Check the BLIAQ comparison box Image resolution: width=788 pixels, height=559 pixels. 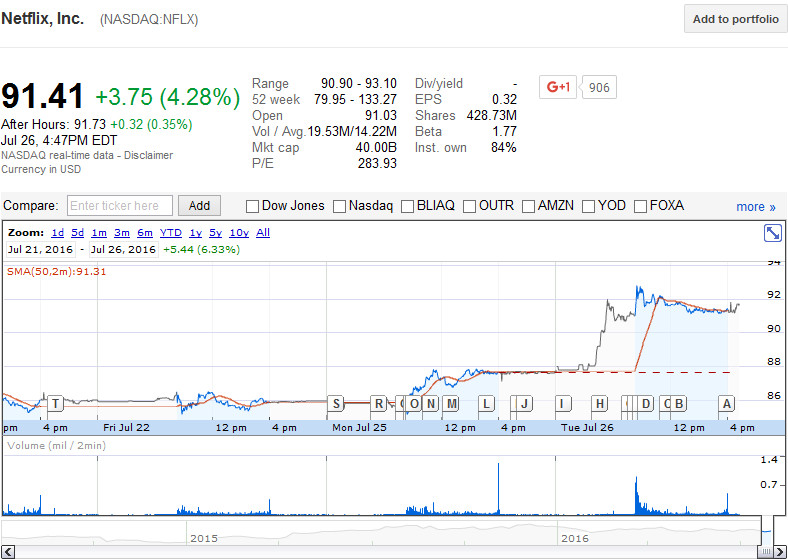pyautogui.click(x=408, y=206)
